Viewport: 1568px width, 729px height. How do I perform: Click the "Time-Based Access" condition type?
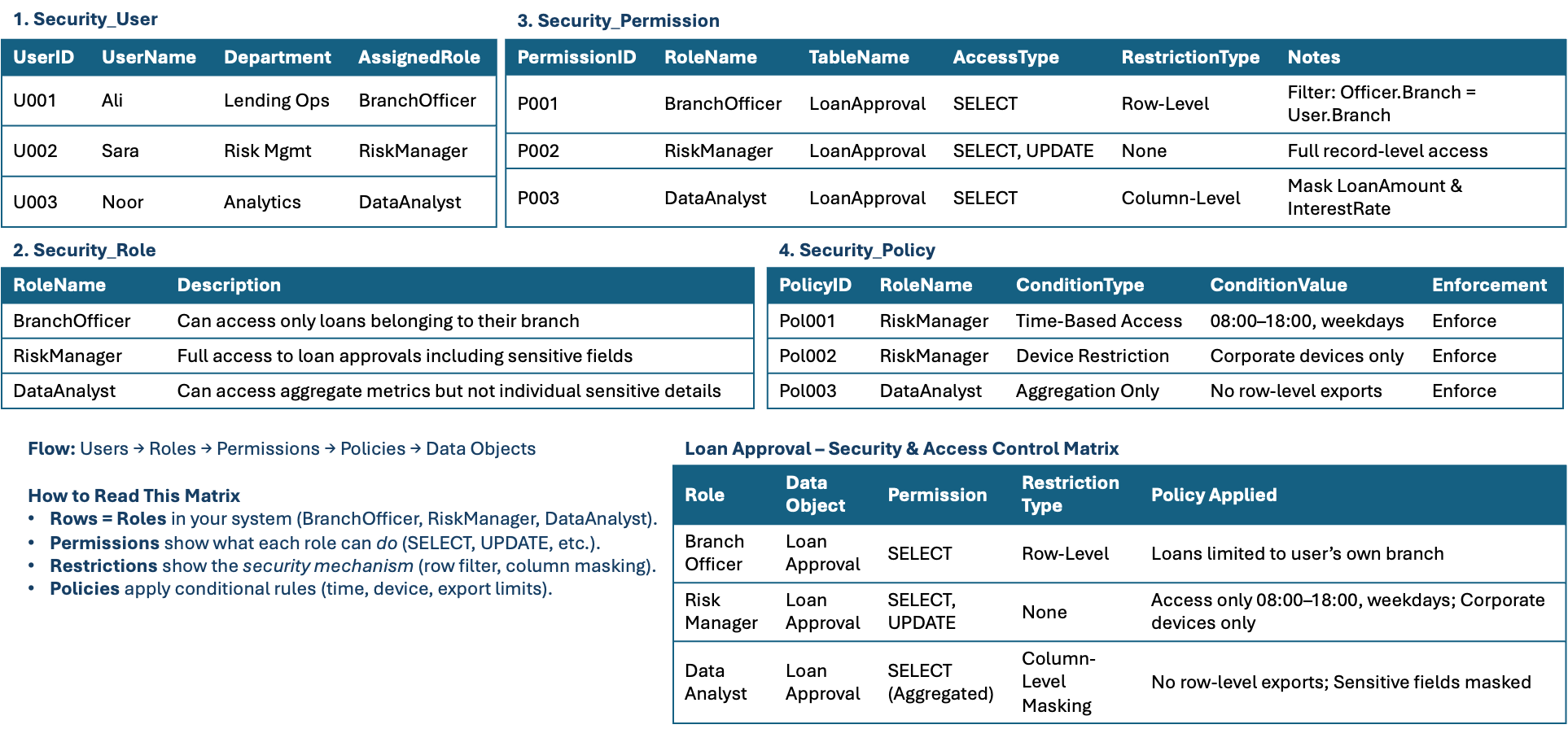tap(1099, 321)
